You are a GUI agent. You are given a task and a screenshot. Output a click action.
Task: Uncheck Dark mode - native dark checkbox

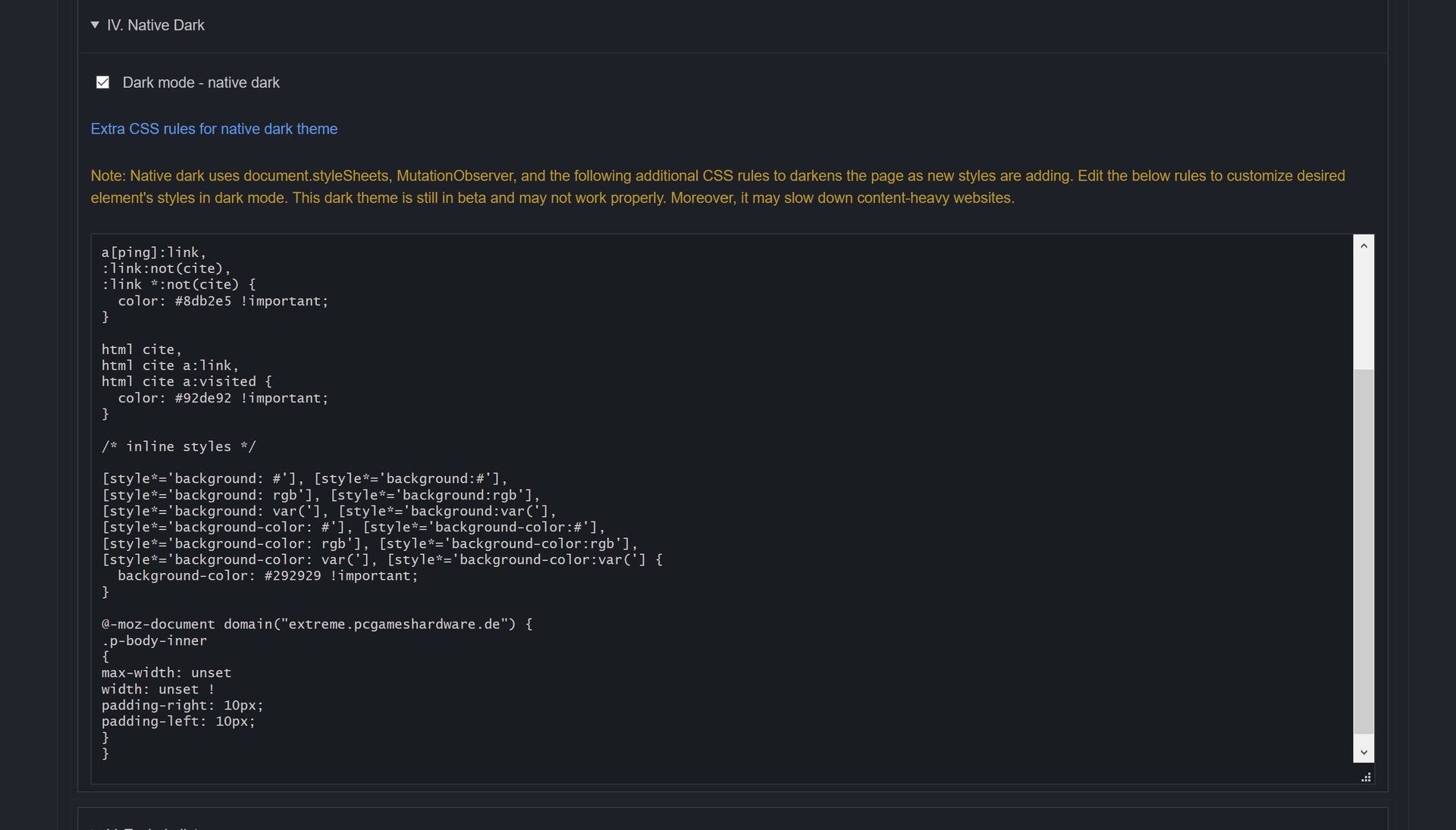(102, 82)
